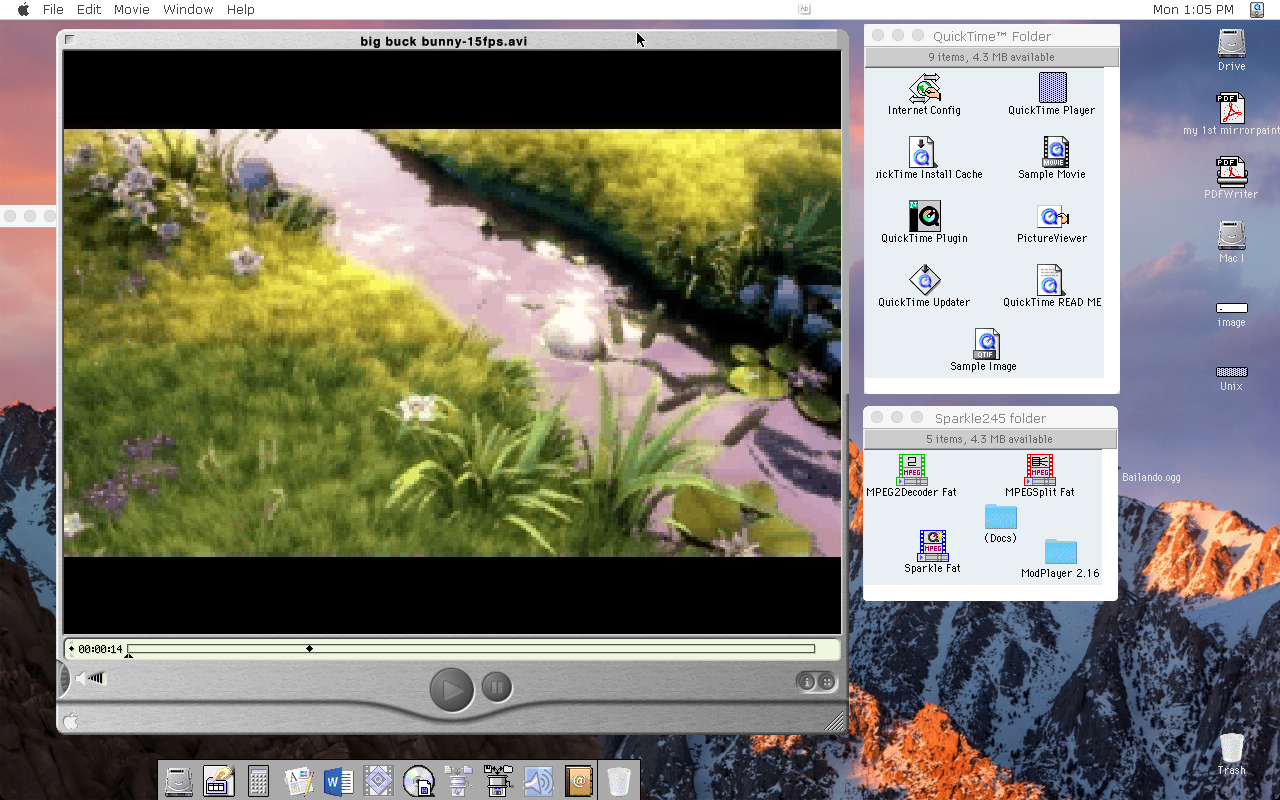Select the Sample Image file icon

[x=986, y=344]
